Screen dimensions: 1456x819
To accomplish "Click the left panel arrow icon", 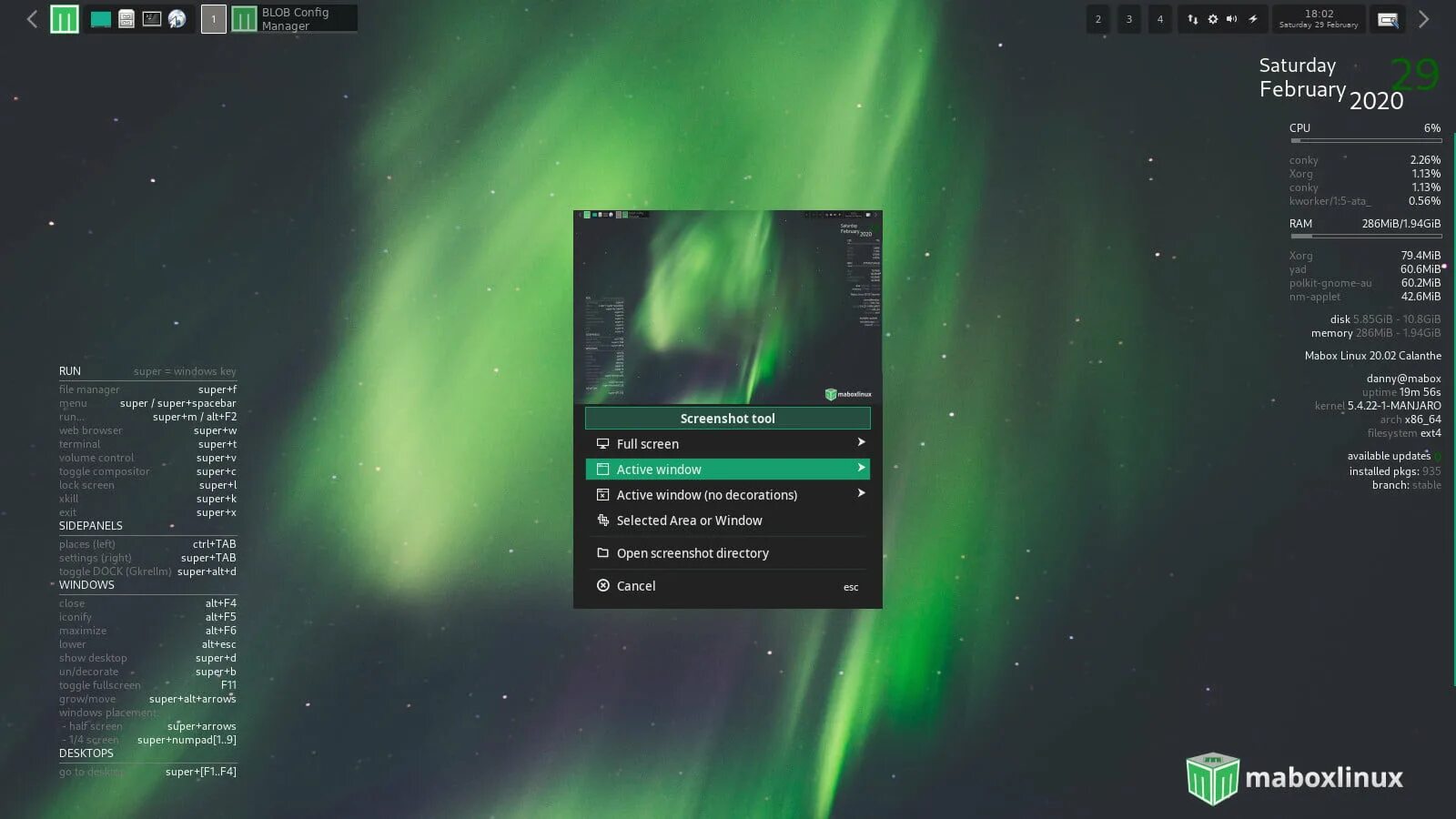I will 32,19.
